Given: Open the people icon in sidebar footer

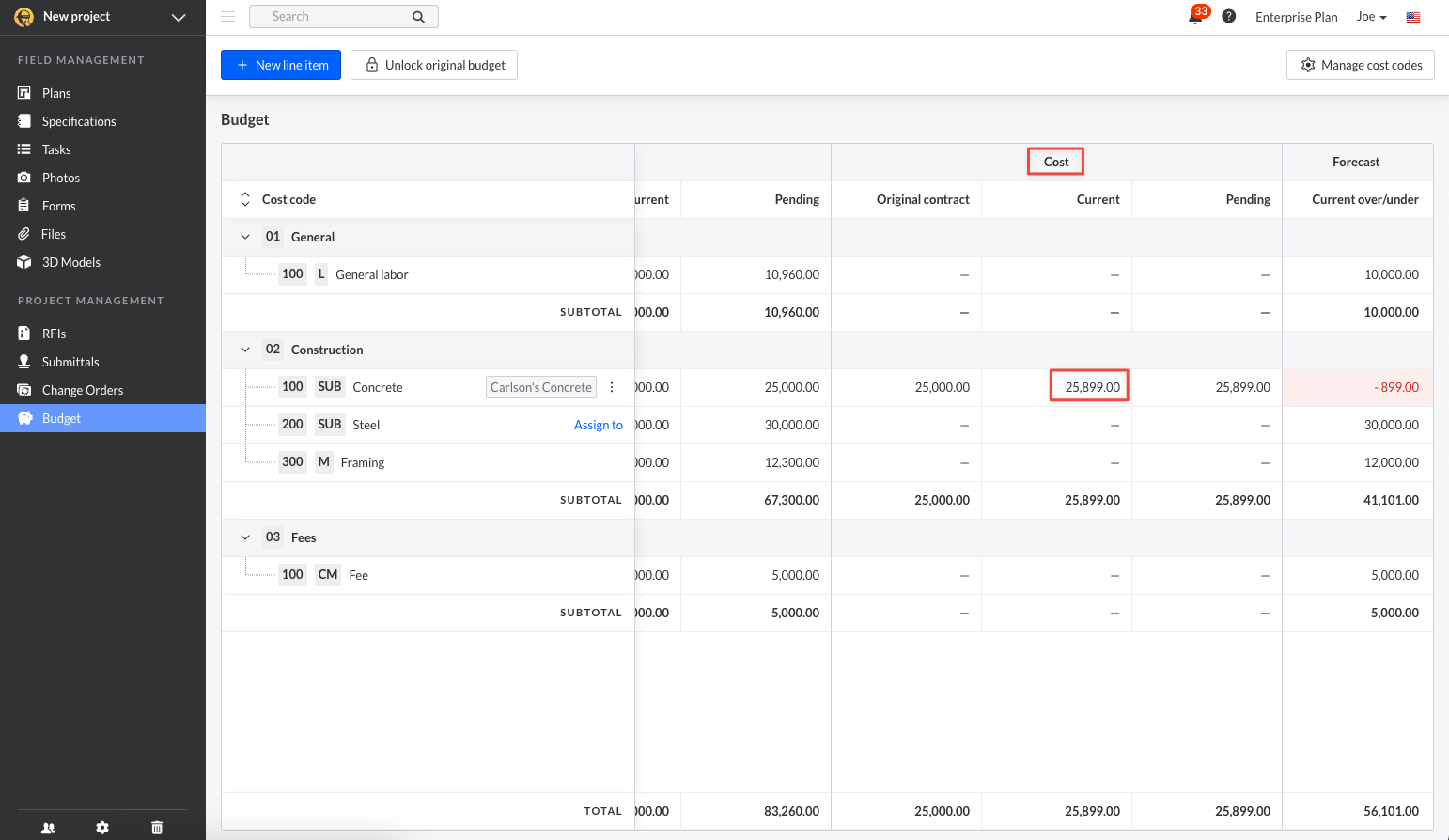Looking at the screenshot, I should tap(49, 828).
